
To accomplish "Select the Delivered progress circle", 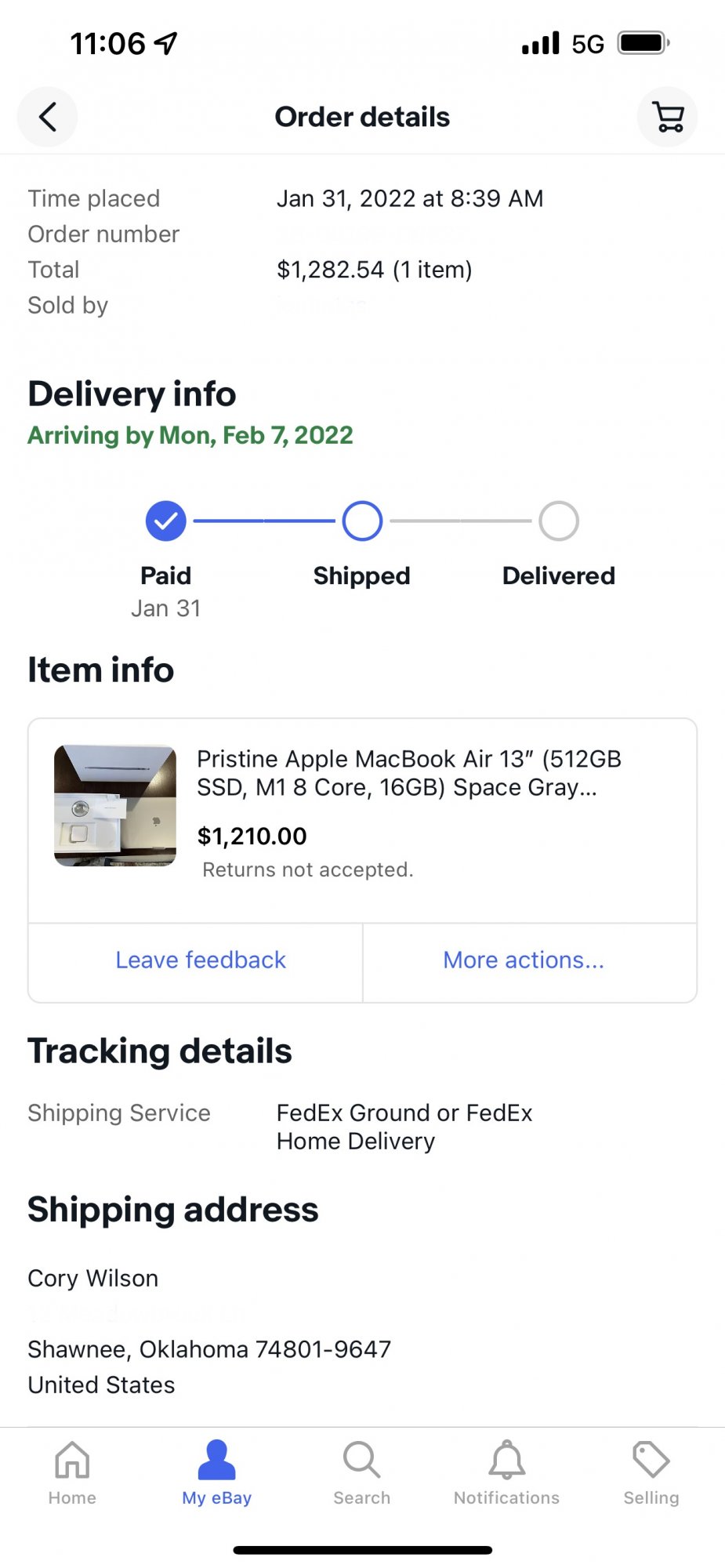I will pyautogui.click(x=559, y=521).
